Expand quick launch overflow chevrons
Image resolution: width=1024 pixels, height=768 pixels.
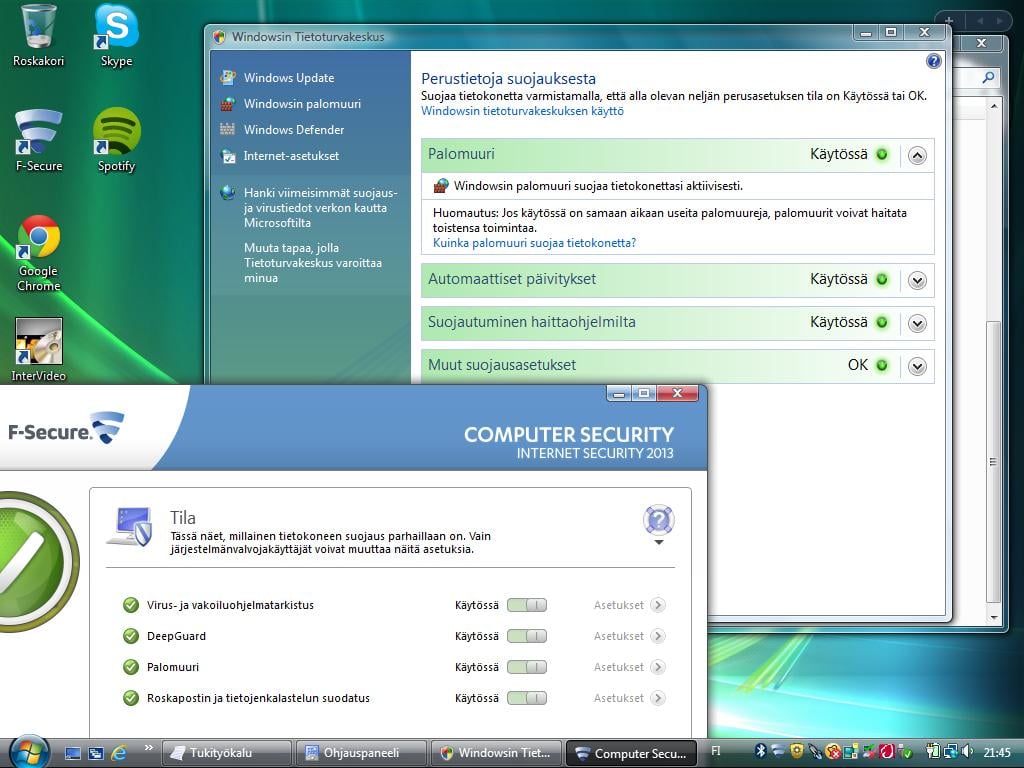click(148, 748)
